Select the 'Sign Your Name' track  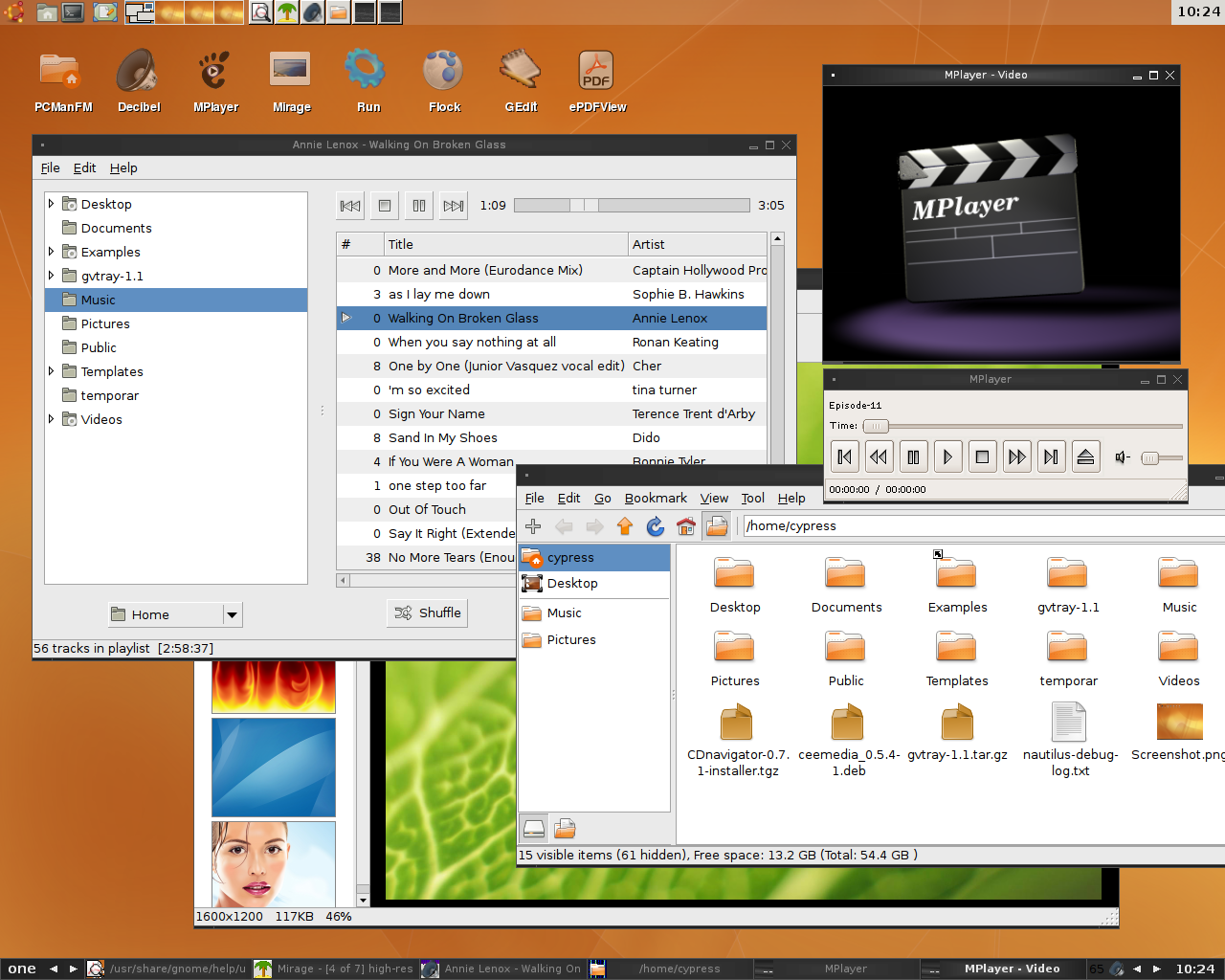click(x=551, y=413)
